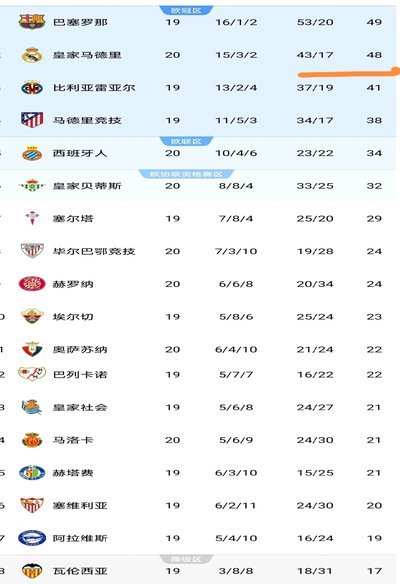Select the Sevilla club crest
Viewport: 400px width, 584px height.
[32, 505]
